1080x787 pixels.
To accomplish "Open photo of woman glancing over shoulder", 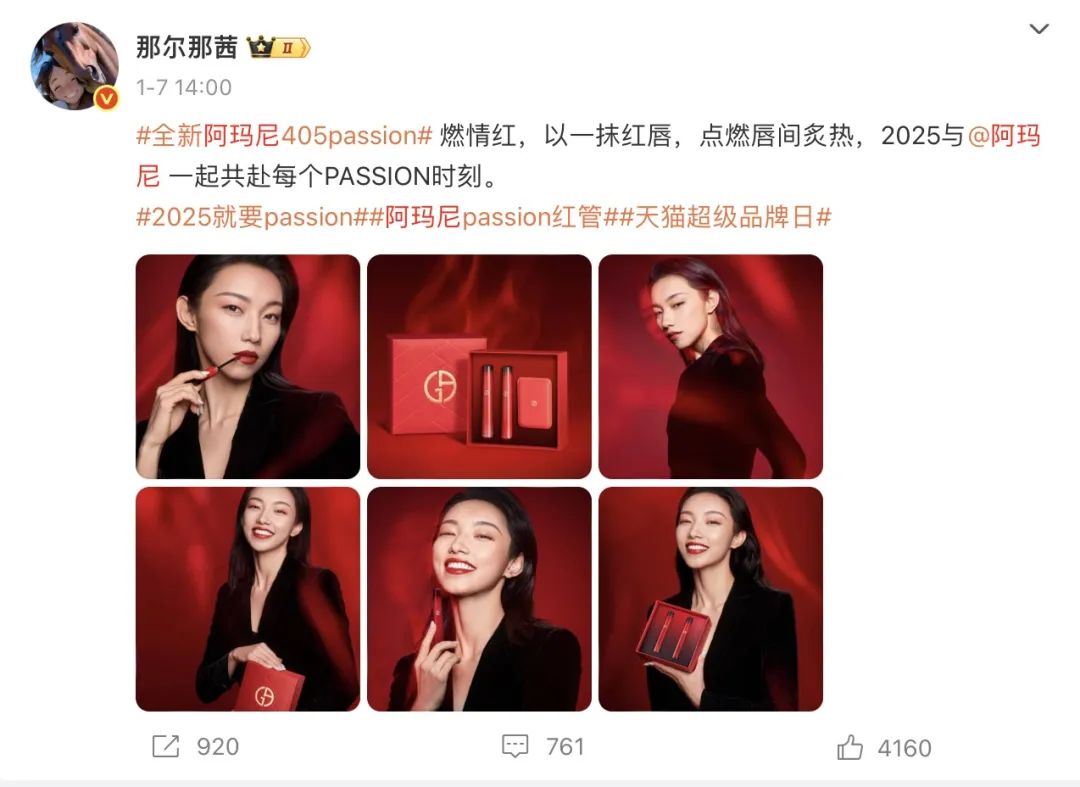I will [x=711, y=366].
